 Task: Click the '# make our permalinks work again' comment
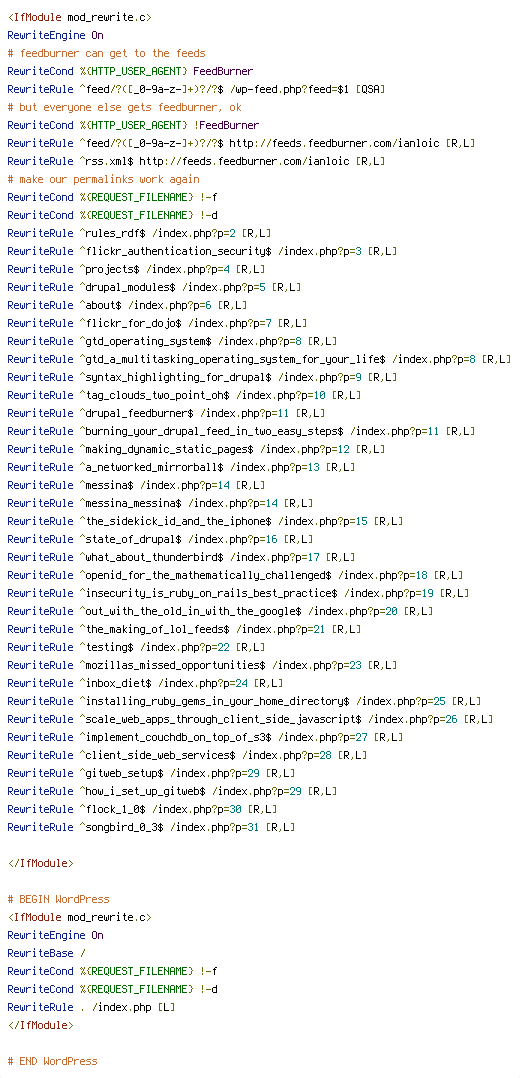pos(104,179)
